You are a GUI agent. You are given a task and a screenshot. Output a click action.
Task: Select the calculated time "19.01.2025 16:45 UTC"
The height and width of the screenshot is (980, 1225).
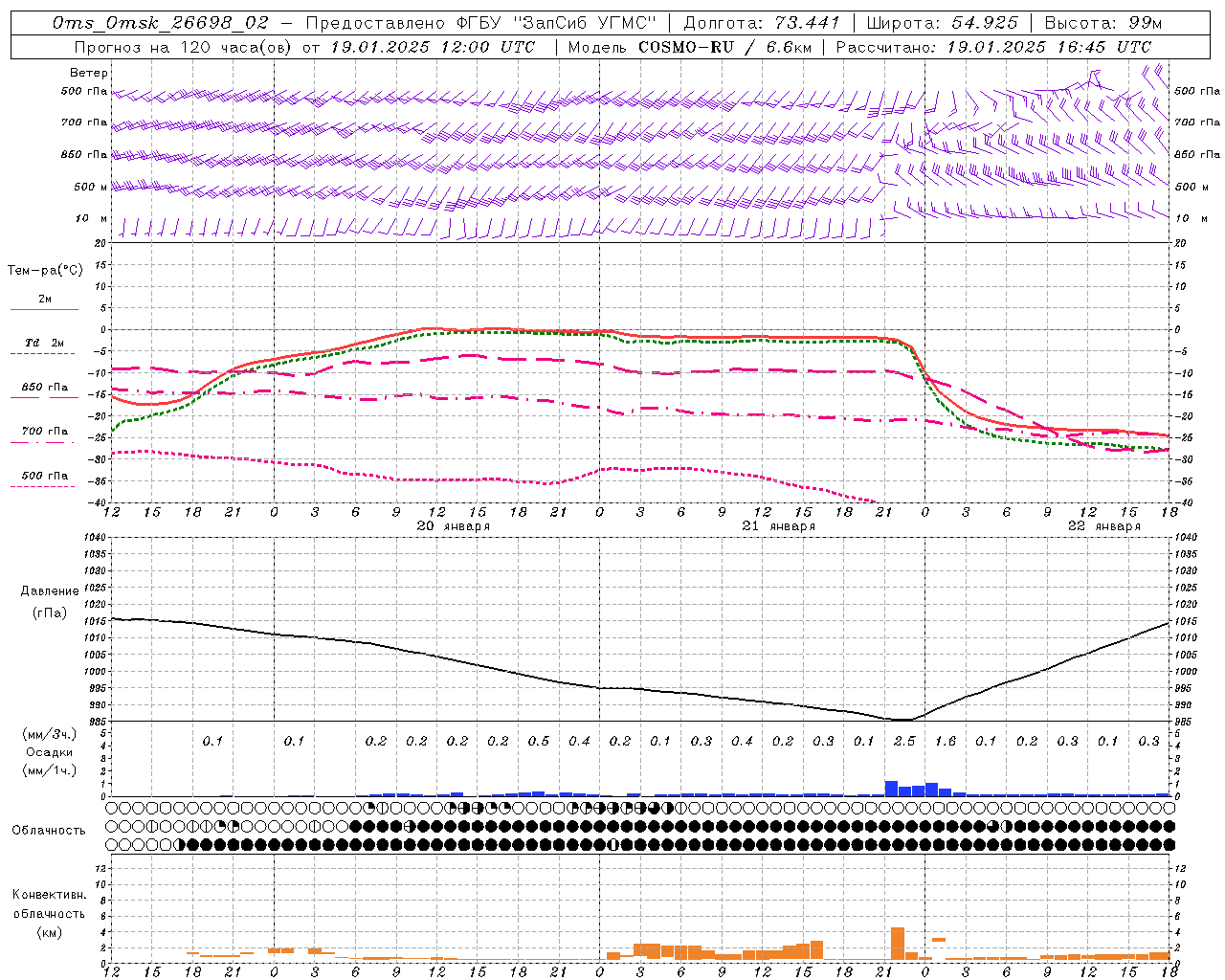click(1049, 47)
